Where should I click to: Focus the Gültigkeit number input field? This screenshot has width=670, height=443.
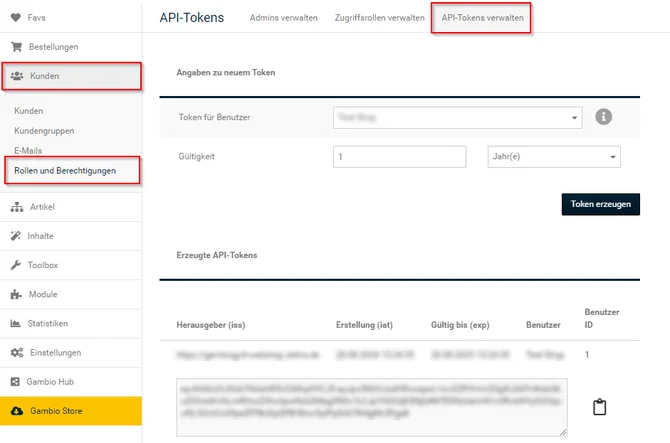click(x=400, y=157)
